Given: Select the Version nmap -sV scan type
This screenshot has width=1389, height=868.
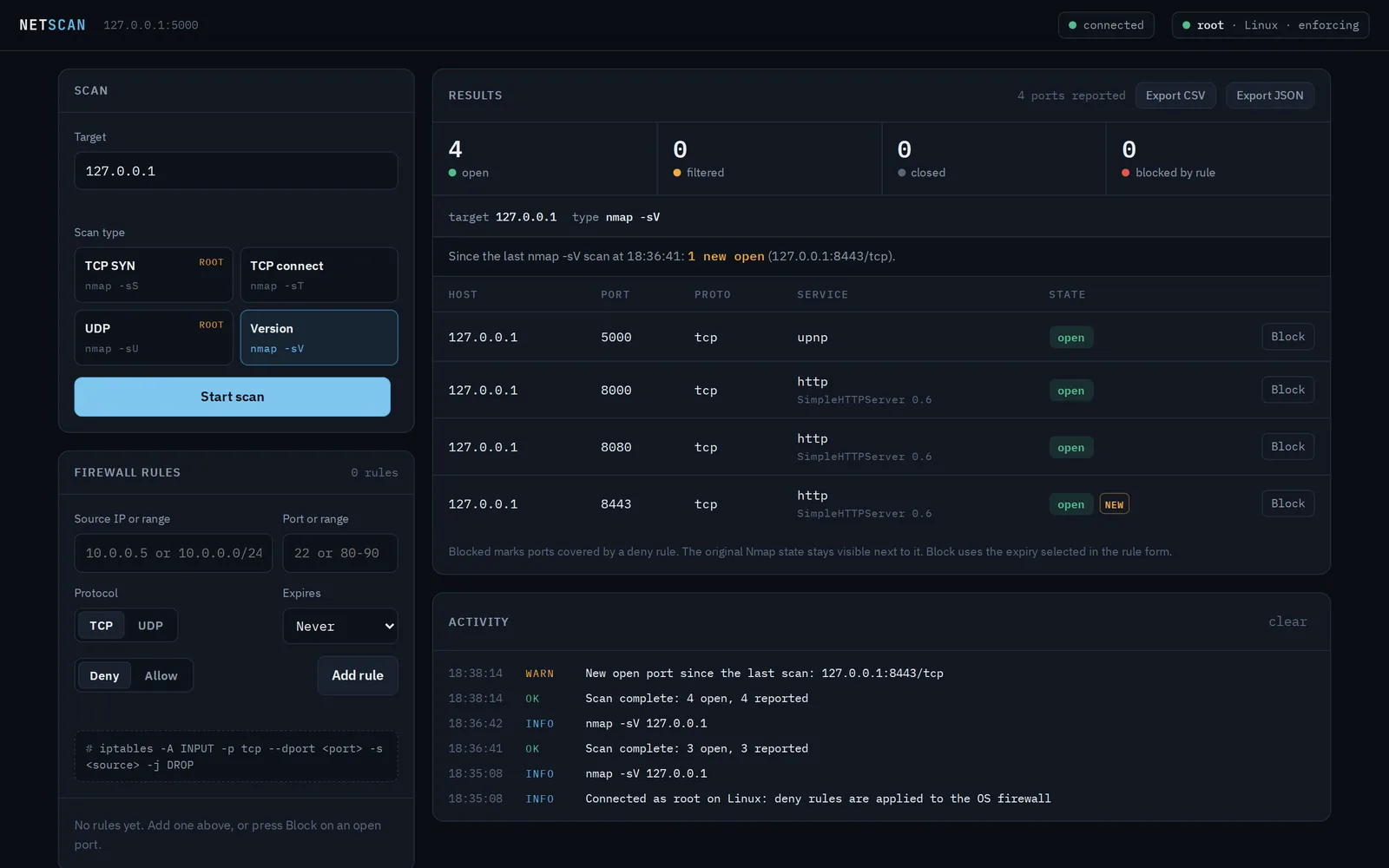Looking at the screenshot, I should 319,338.
